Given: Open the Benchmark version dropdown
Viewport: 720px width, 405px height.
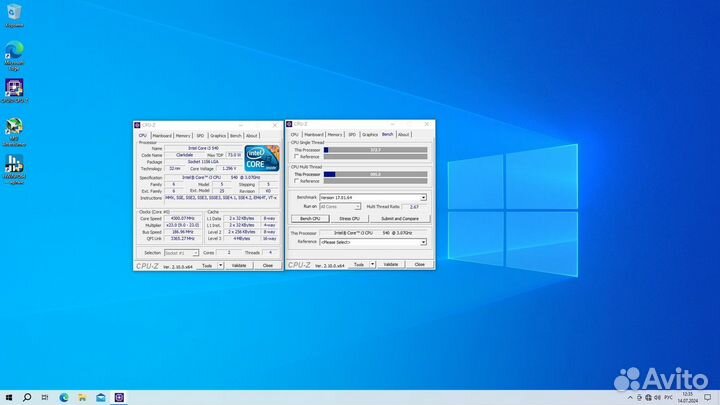Looking at the screenshot, I should 373,197.
